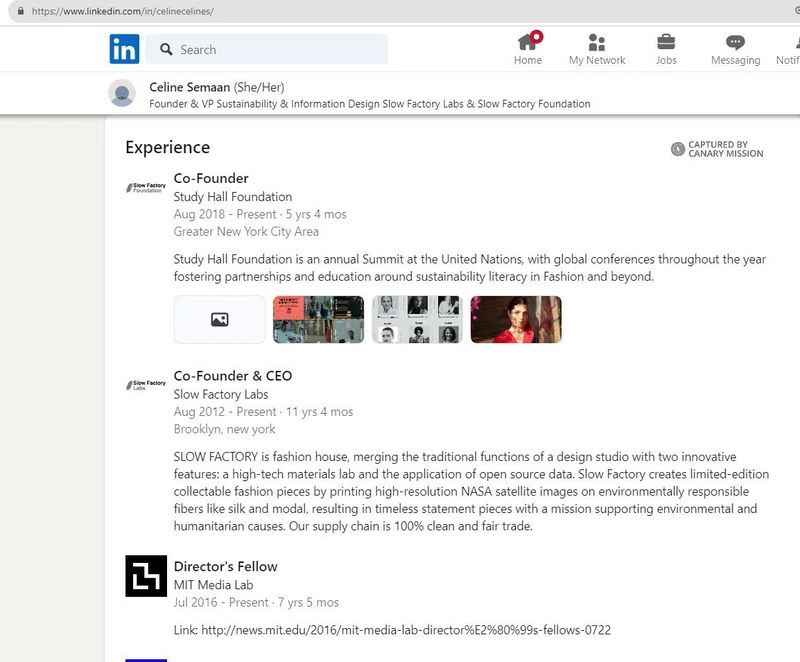
Task: Open the Study Hall Foundation Co-Founder title
Action: pyautogui.click(x=211, y=178)
